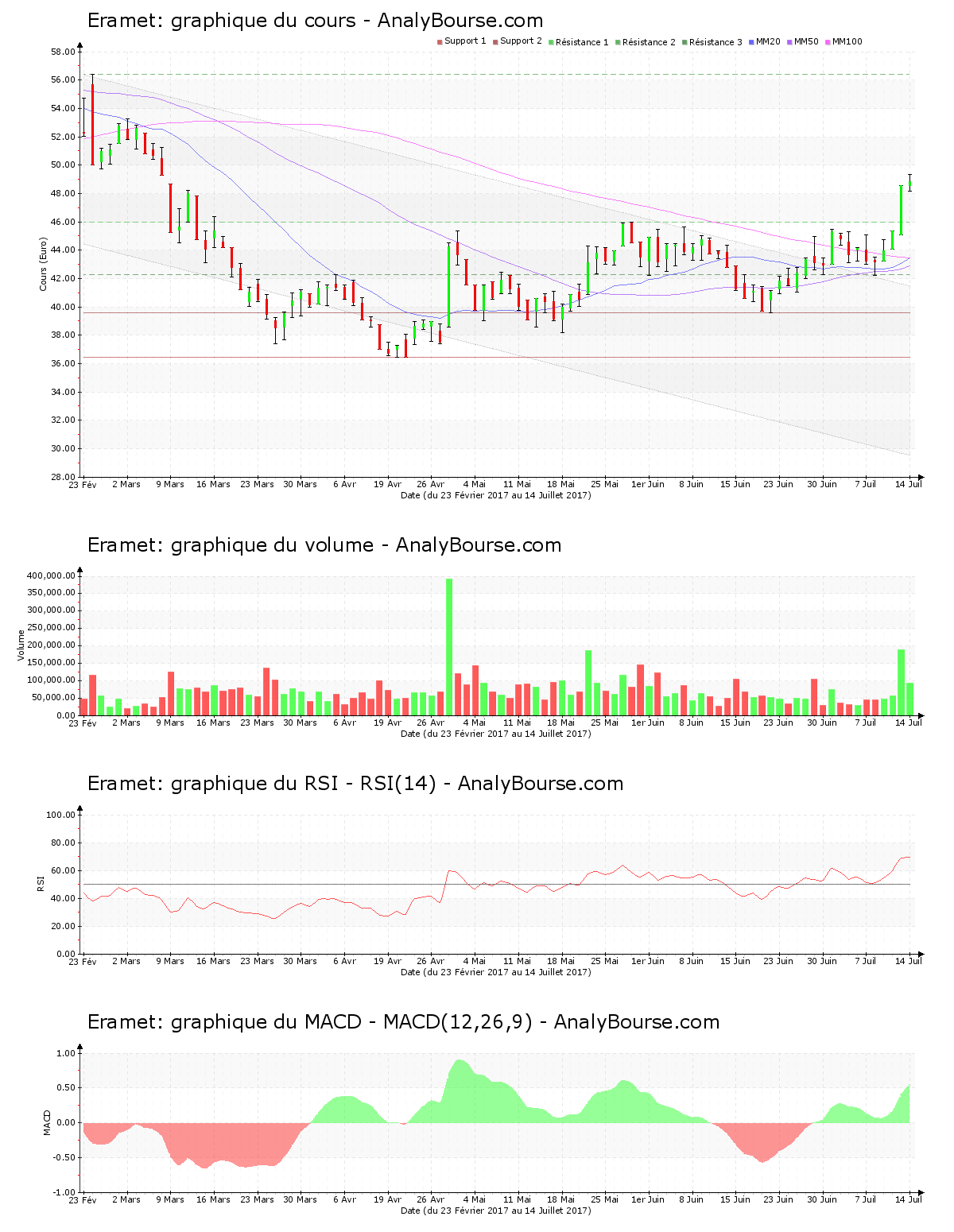
Task: Click the '28.00' value on the price axis
Action: pos(63,477)
